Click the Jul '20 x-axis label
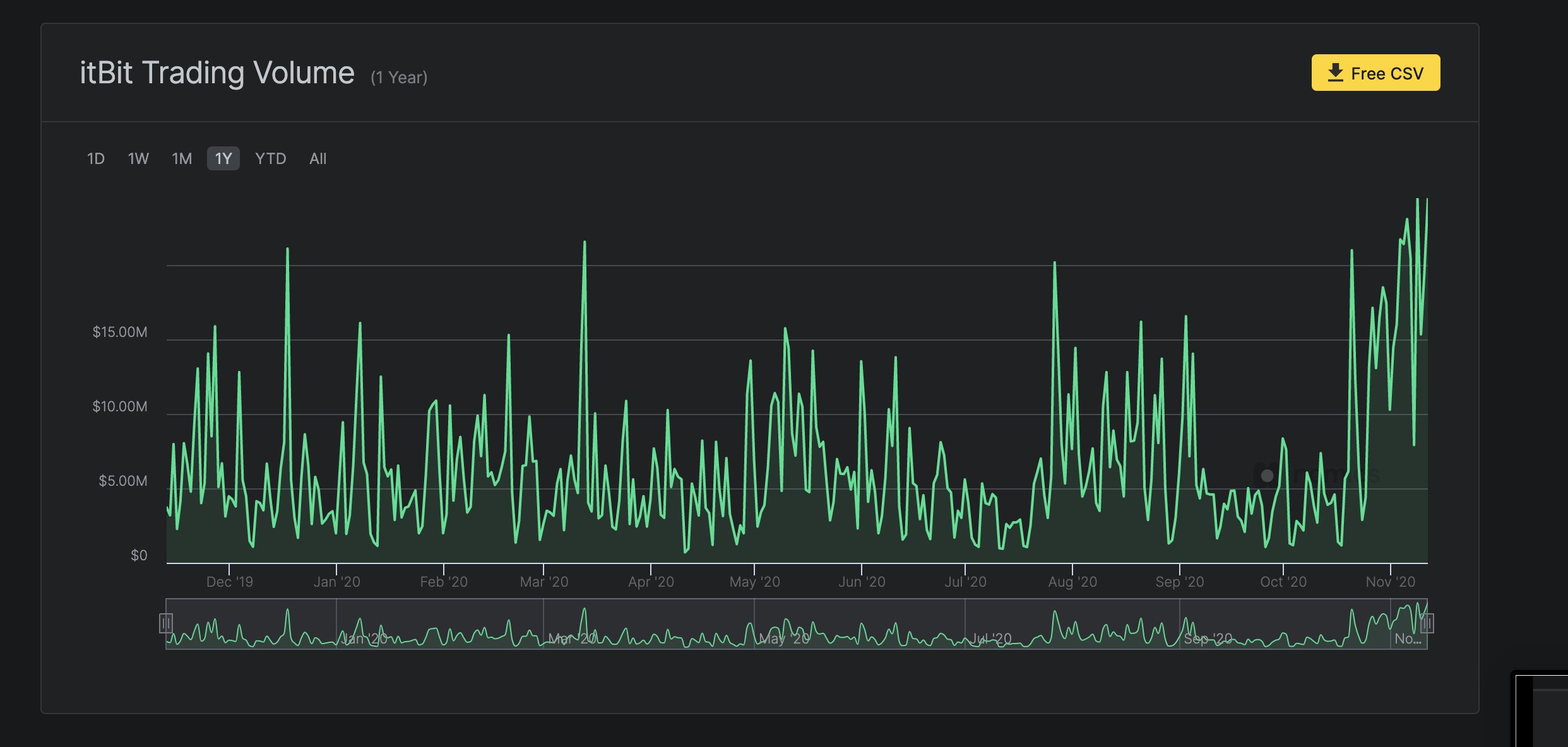Image resolution: width=1568 pixels, height=747 pixels. tap(965, 582)
